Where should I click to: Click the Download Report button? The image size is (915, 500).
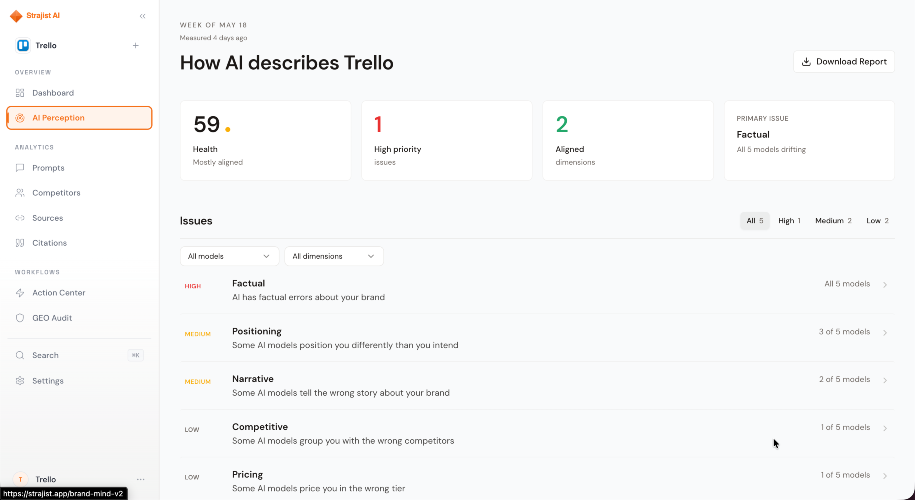pos(844,62)
